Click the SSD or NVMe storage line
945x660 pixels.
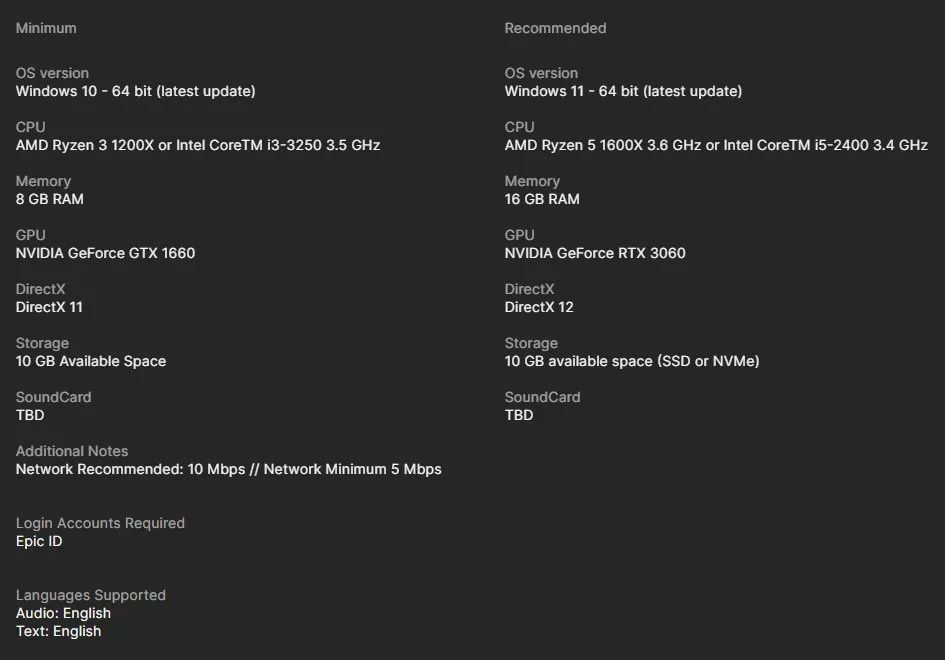pyautogui.click(x=632, y=361)
